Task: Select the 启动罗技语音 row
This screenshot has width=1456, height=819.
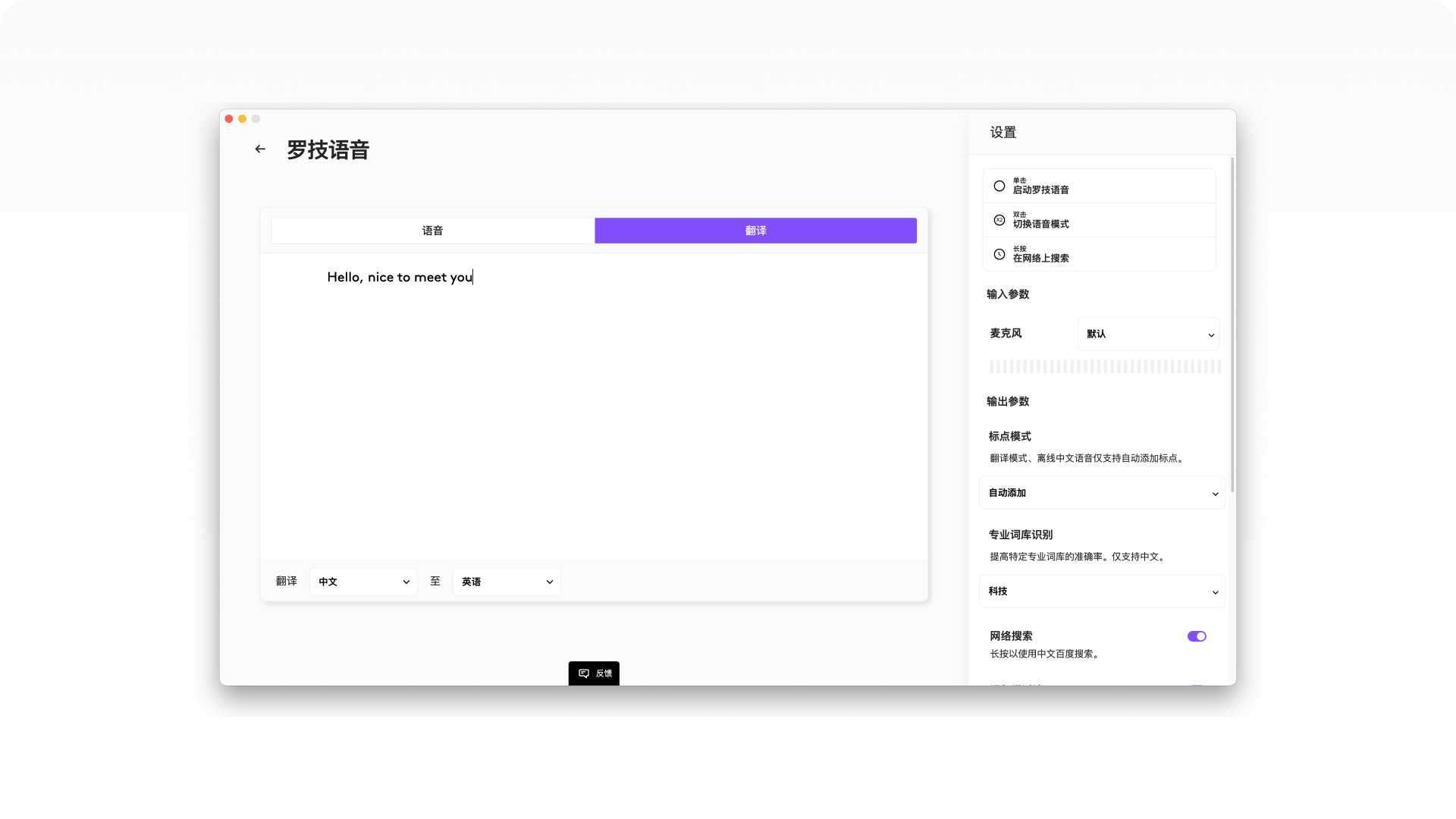Action: (1100, 186)
